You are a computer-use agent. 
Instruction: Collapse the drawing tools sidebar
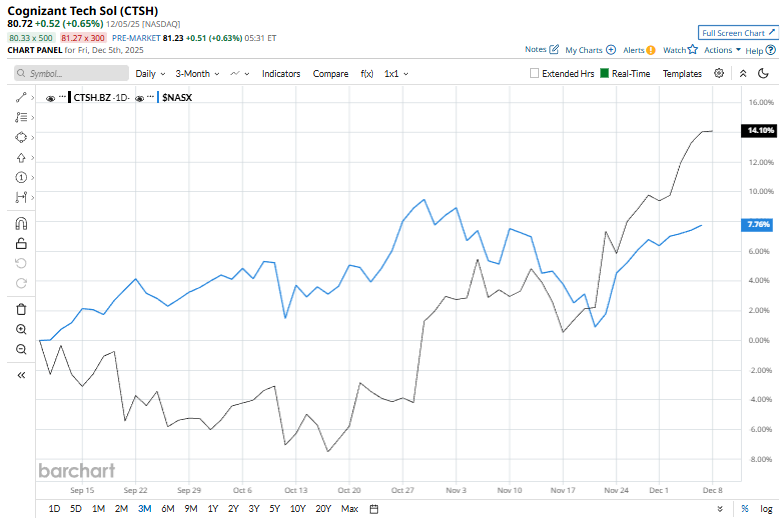coord(21,375)
